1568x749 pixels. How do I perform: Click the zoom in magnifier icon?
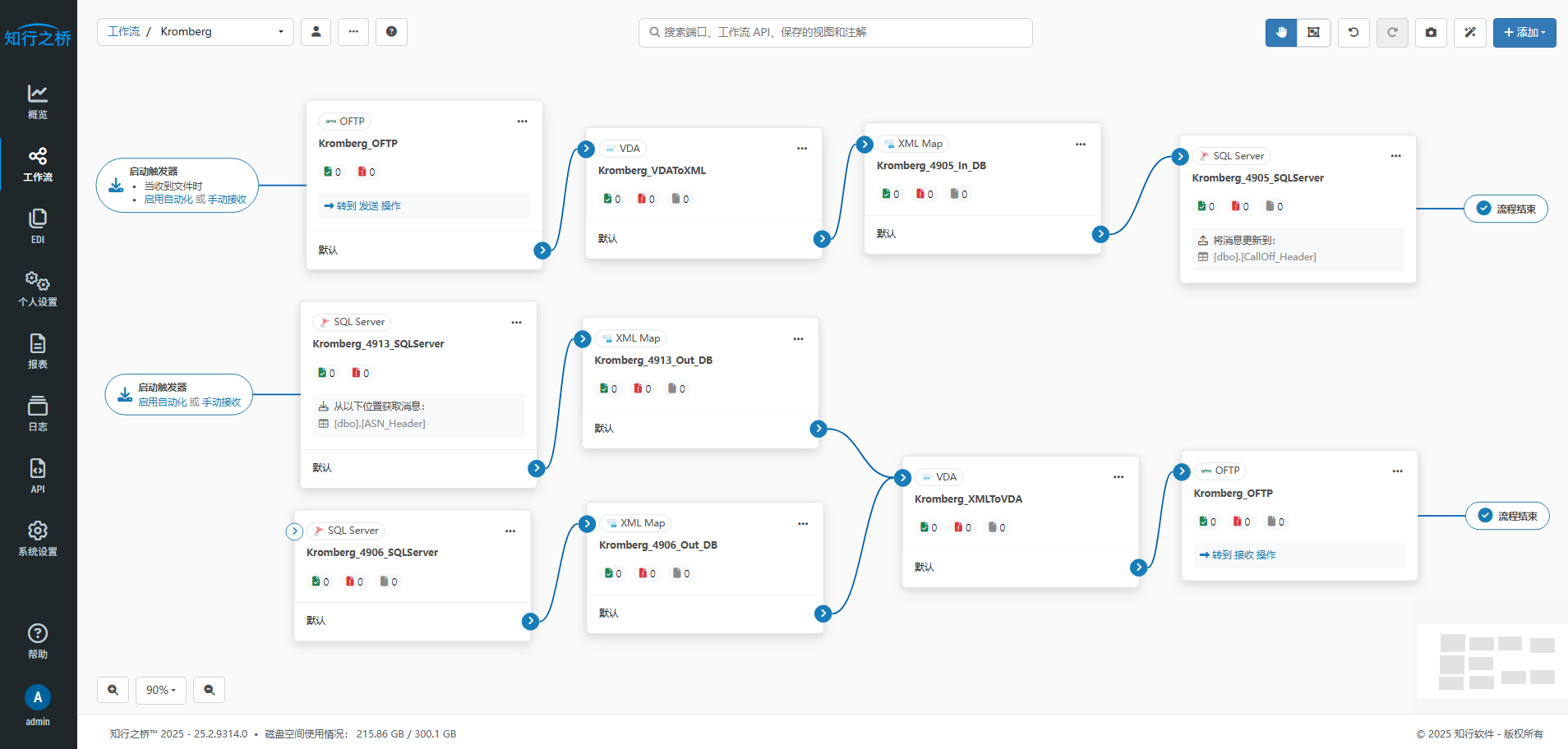(113, 690)
